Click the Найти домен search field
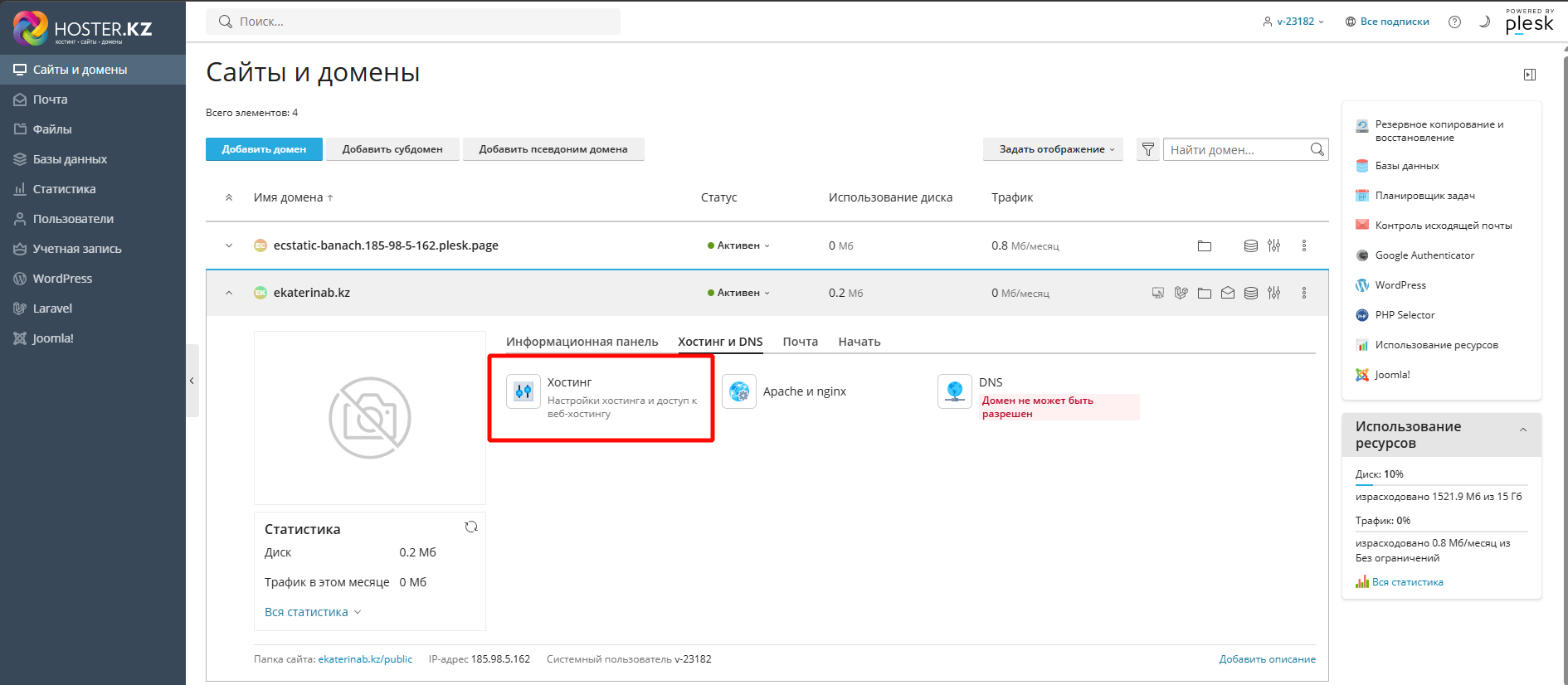Image resolution: width=1568 pixels, height=685 pixels. 1236,149
